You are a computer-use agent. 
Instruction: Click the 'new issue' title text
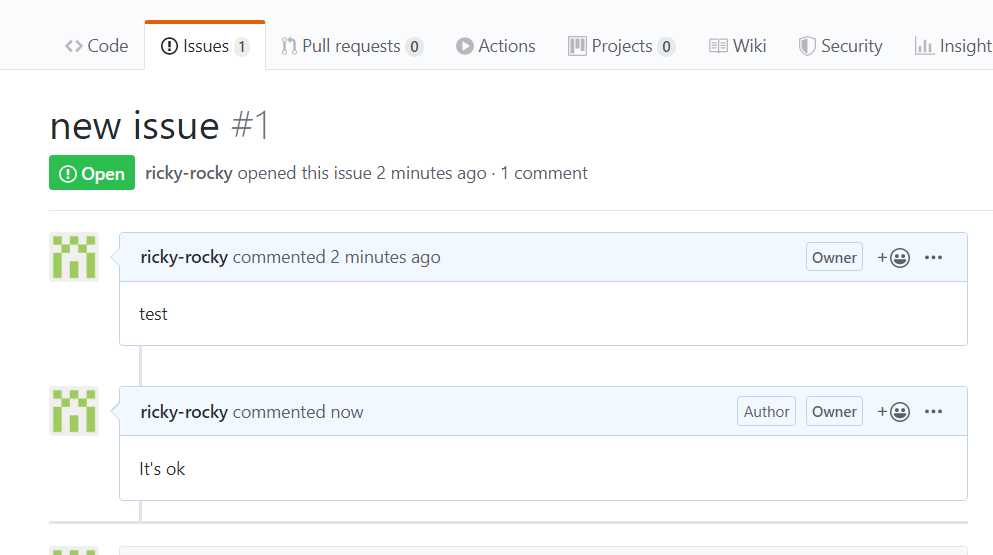[135, 125]
